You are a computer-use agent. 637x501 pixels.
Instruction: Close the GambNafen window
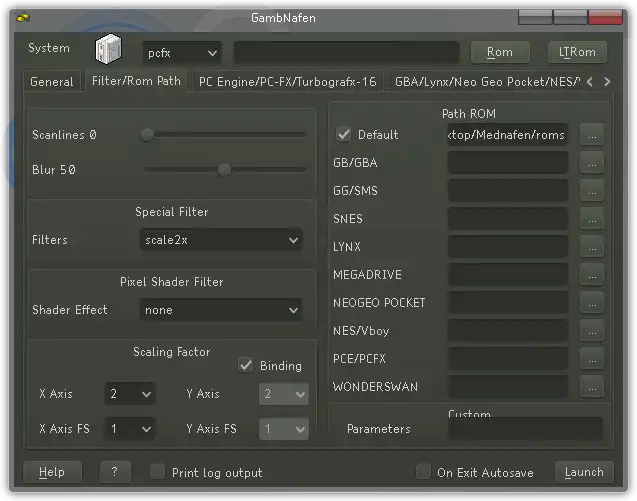(x=605, y=17)
